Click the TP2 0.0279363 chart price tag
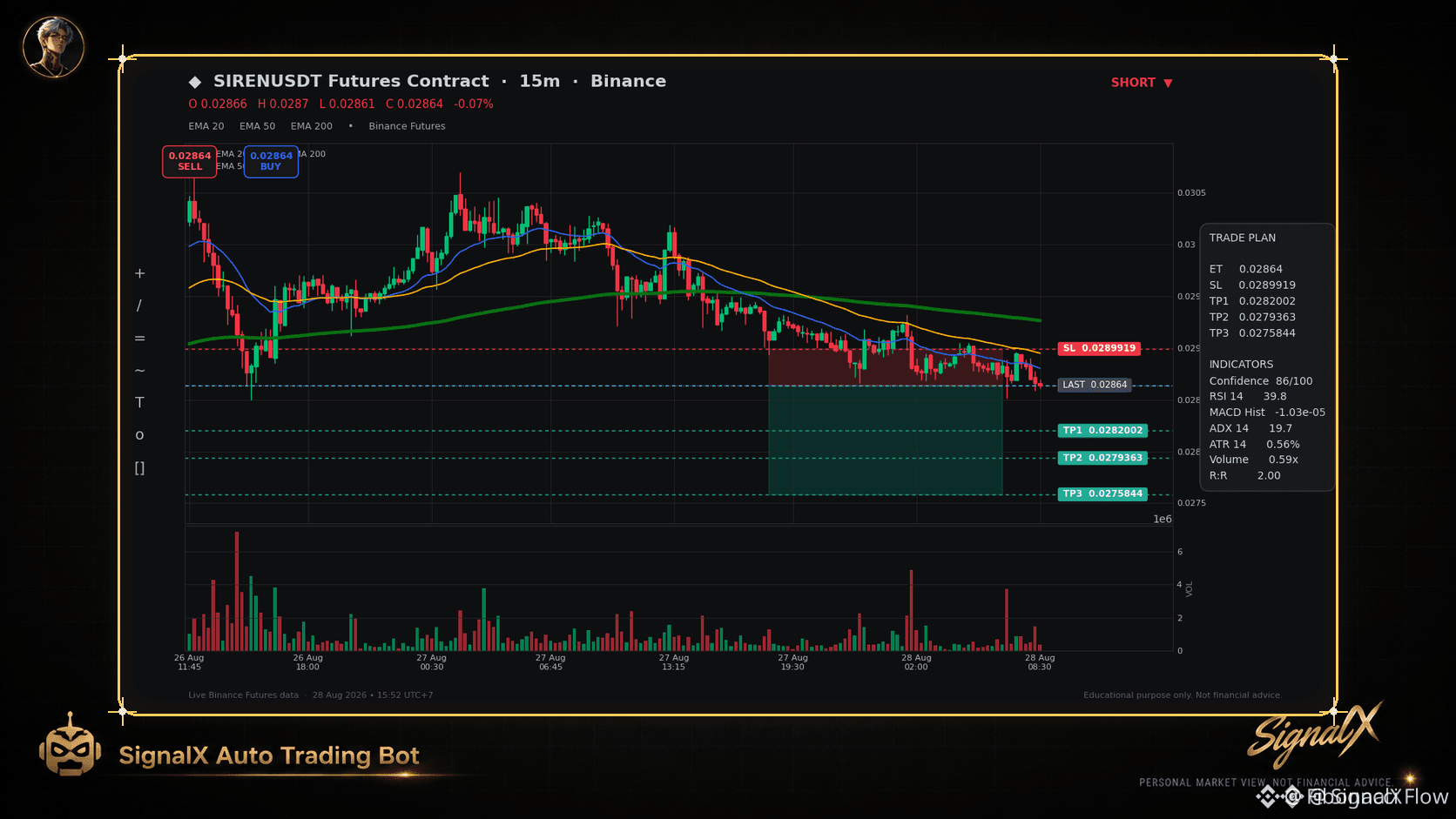Viewport: 1456px width, 819px height. click(1102, 458)
